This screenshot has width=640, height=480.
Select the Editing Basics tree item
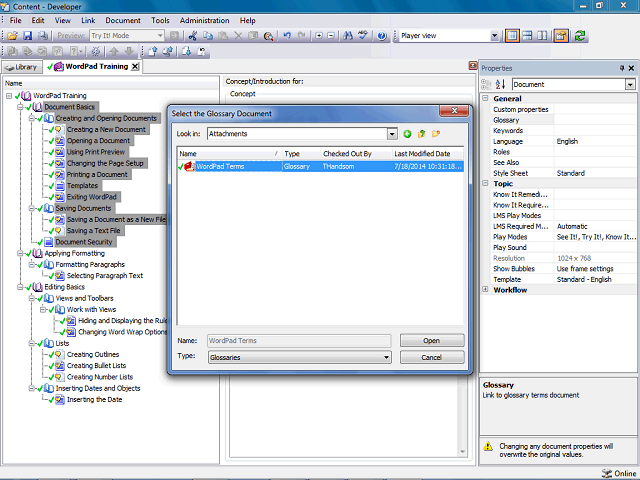point(64,287)
